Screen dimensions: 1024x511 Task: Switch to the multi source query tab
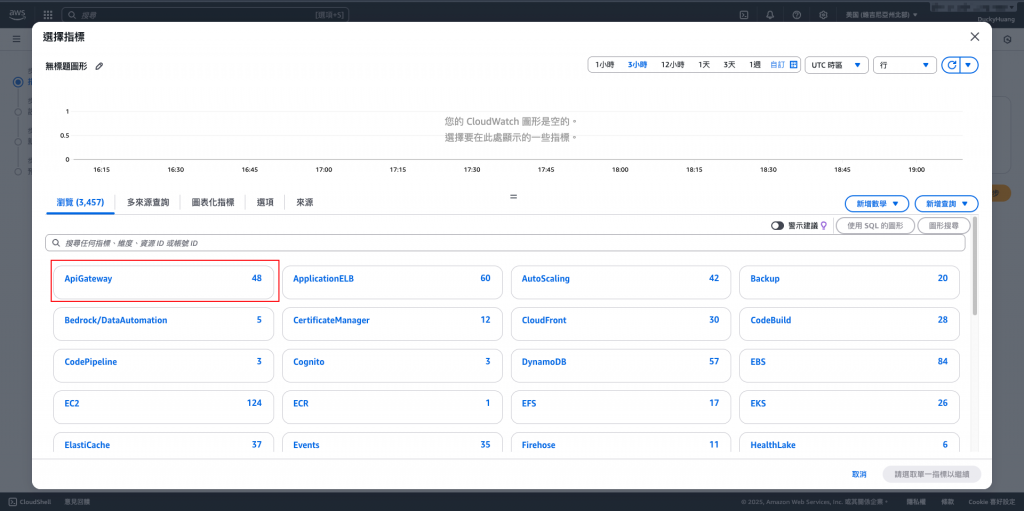click(x=148, y=203)
